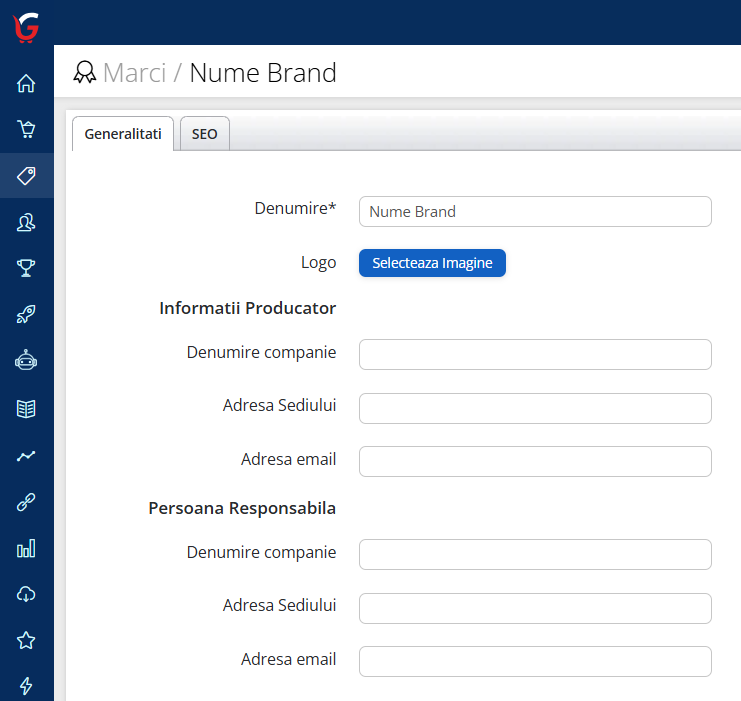Click the home icon in sidebar
741x701 pixels.
coord(26,84)
